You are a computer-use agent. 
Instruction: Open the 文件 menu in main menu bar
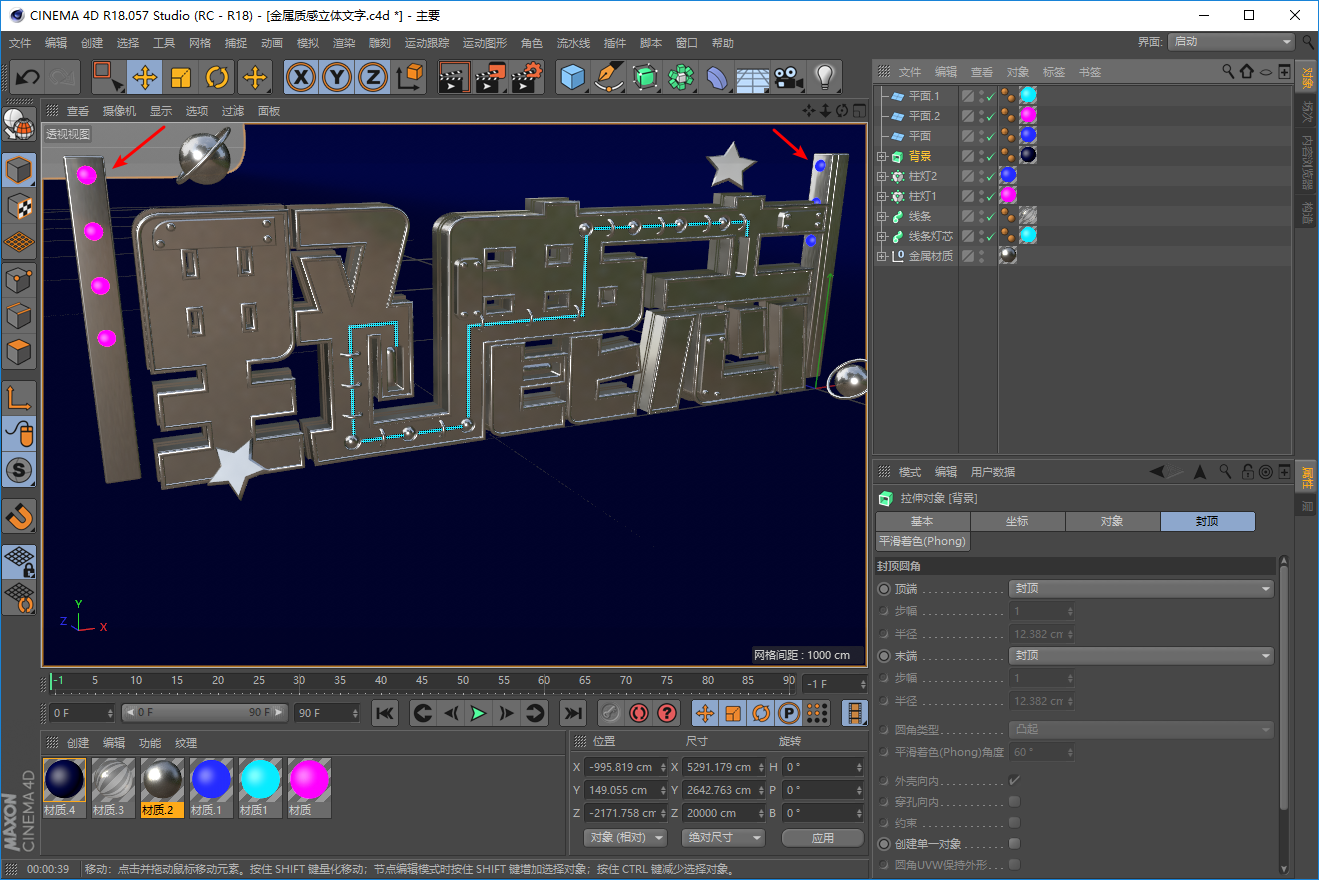tap(20, 43)
